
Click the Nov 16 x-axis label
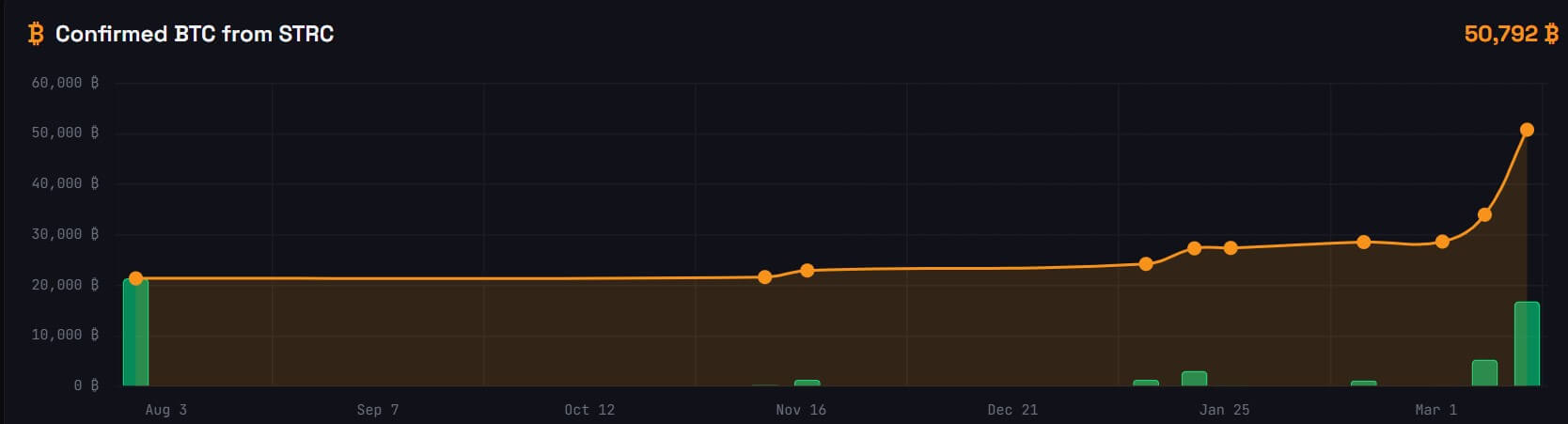coord(801,410)
